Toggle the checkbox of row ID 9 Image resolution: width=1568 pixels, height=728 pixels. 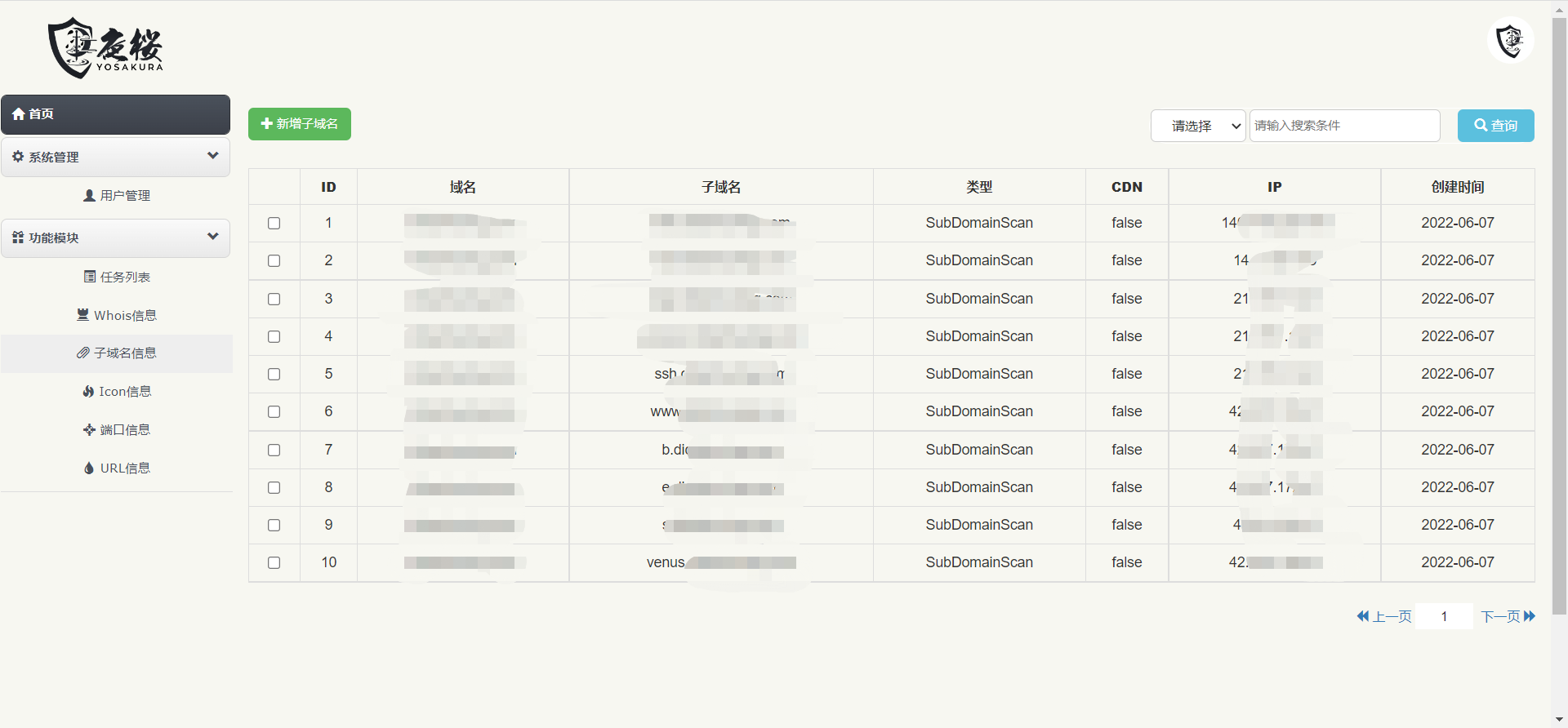(274, 525)
